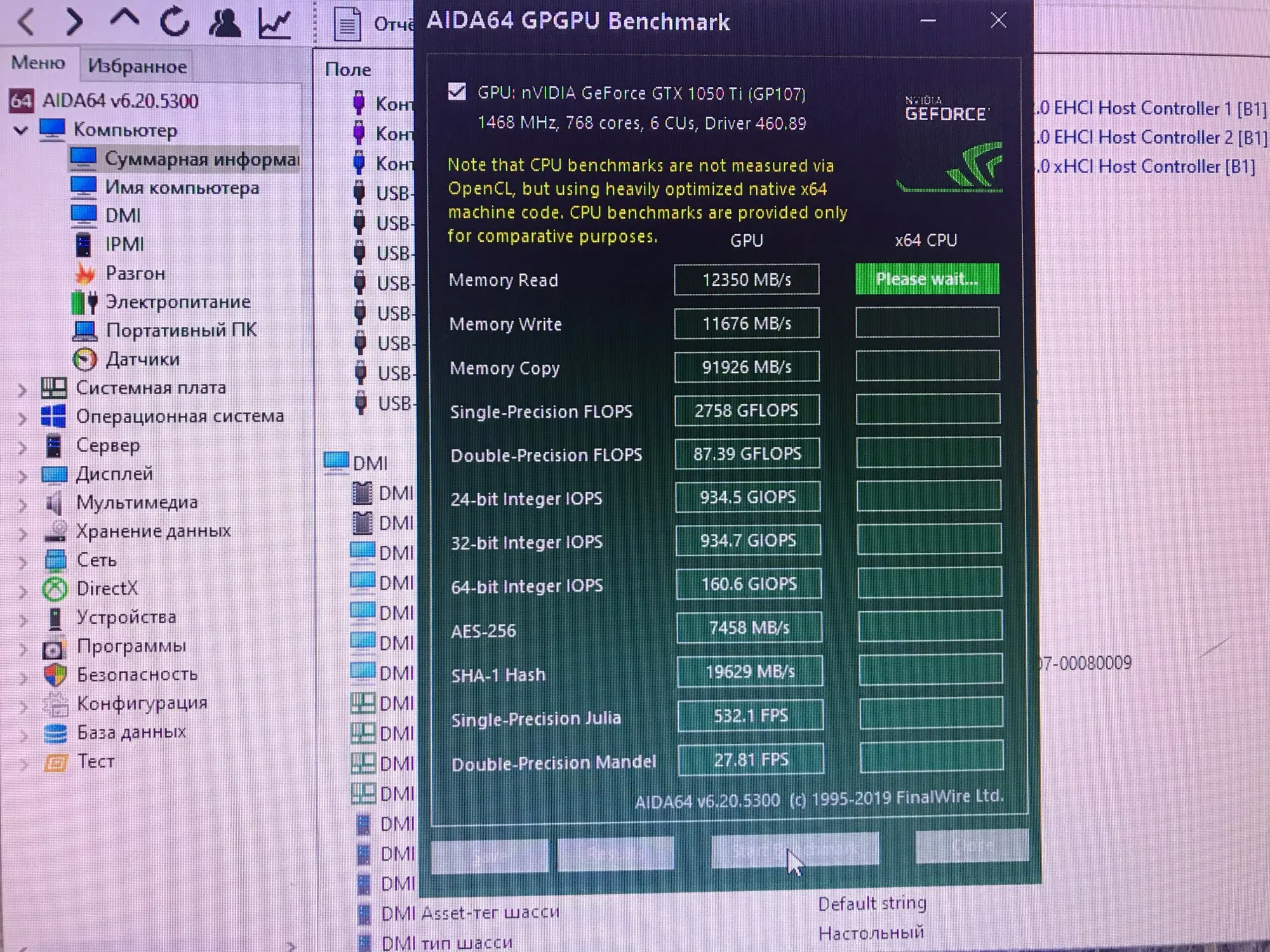Select Датчики sensors item in tree
This screenshot has height=952, width=1270.
point(142,359)
